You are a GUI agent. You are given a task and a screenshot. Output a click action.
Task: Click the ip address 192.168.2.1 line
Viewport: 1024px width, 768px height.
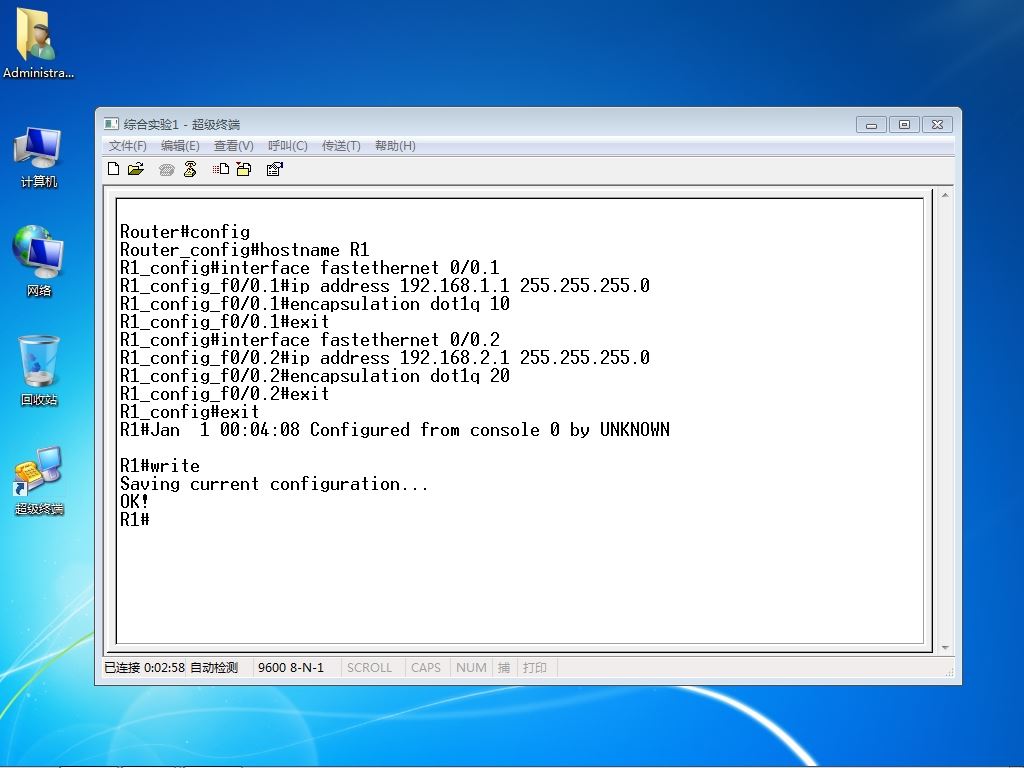[385, 358]
